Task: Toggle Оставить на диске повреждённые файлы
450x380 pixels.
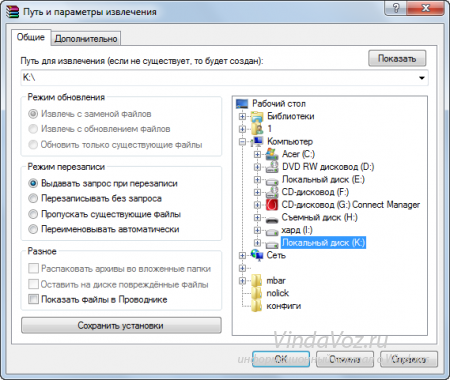Action: [33, 284]
